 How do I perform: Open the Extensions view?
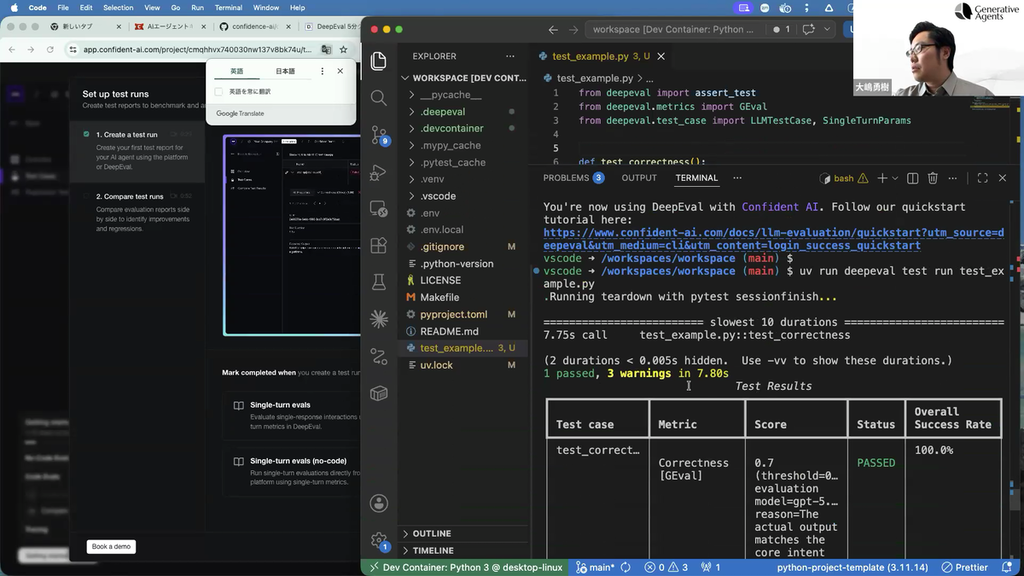coord(379,246)
